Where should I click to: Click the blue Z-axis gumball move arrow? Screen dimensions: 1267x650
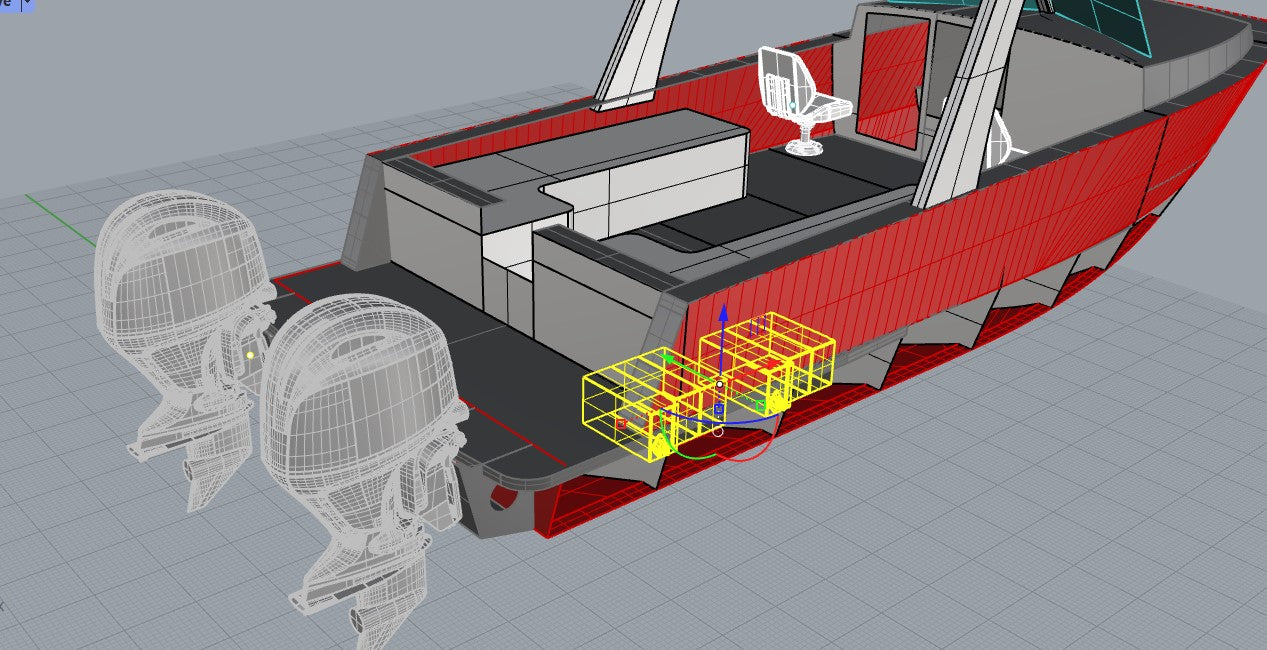click(x=723, y=313)
